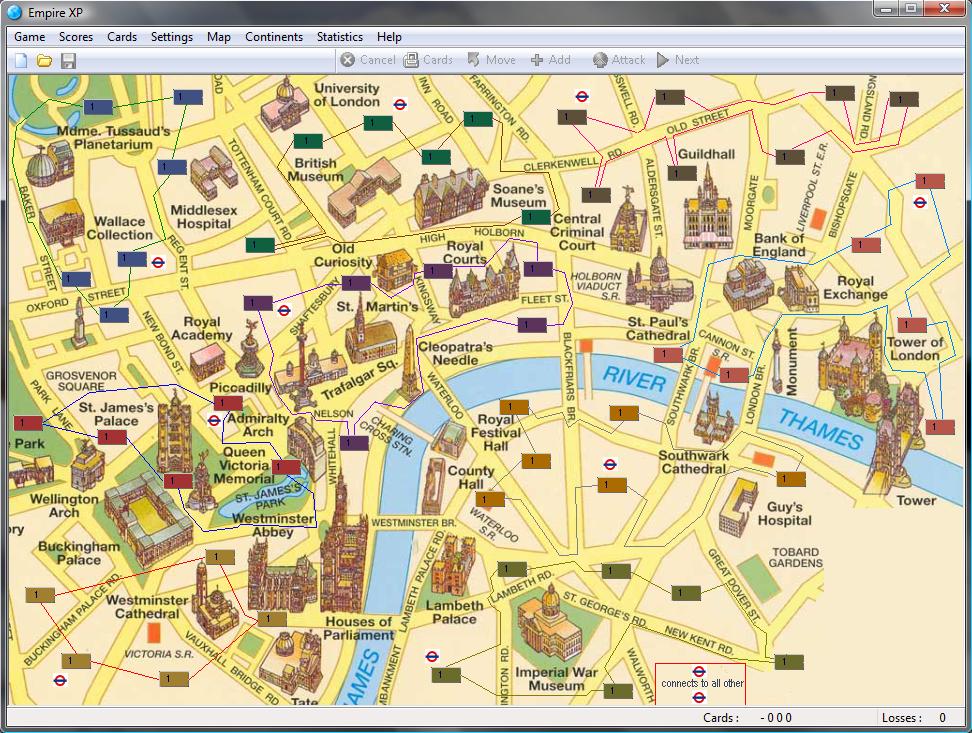Select red territory above Tower of London

click(x=912, y=325)
